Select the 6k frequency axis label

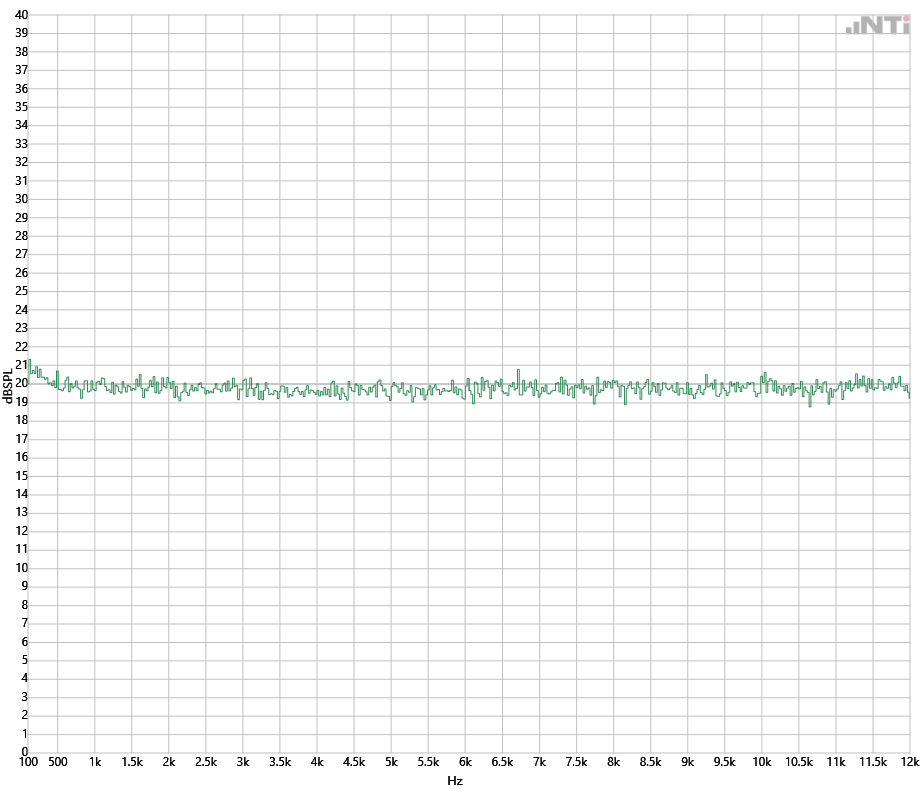[465, 763]
